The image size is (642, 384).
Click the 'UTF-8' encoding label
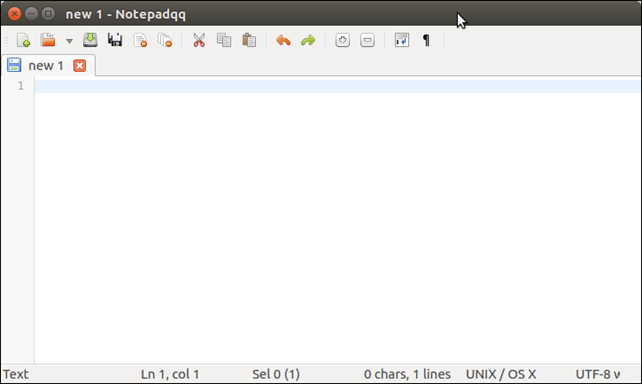(598, 374)
